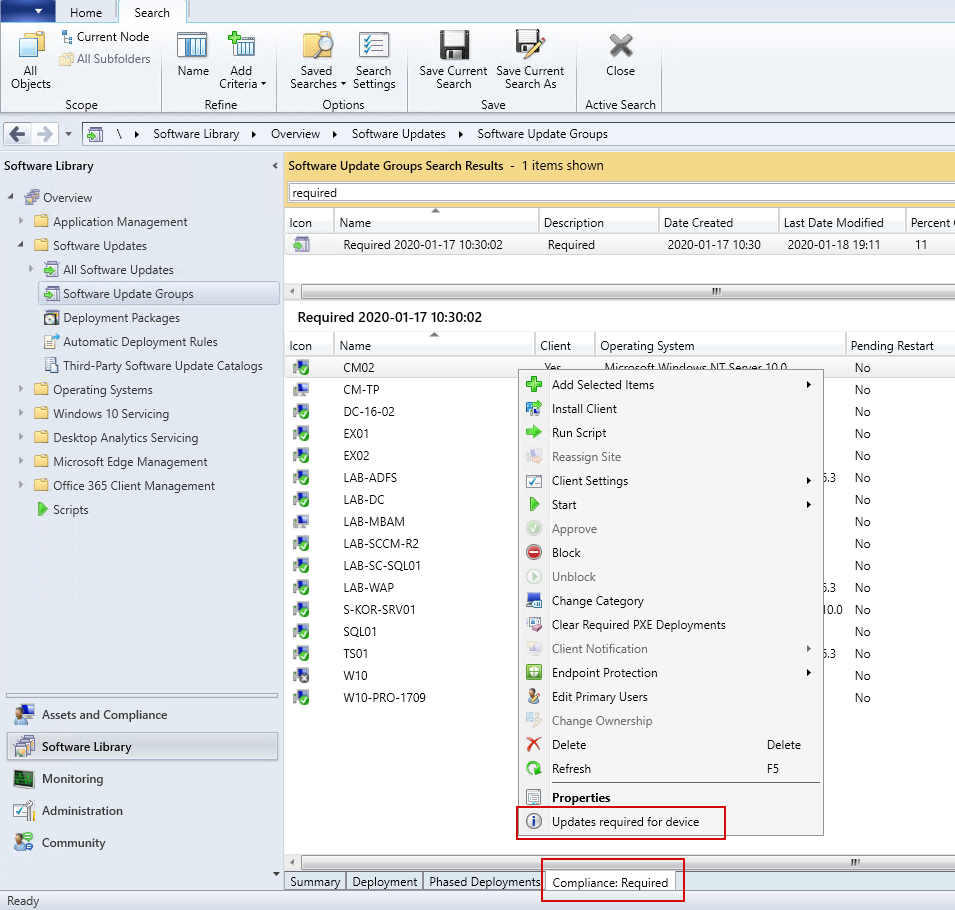955x910 pixels.
Task: Switch to Phased Deployments tab
Action: 484,881
